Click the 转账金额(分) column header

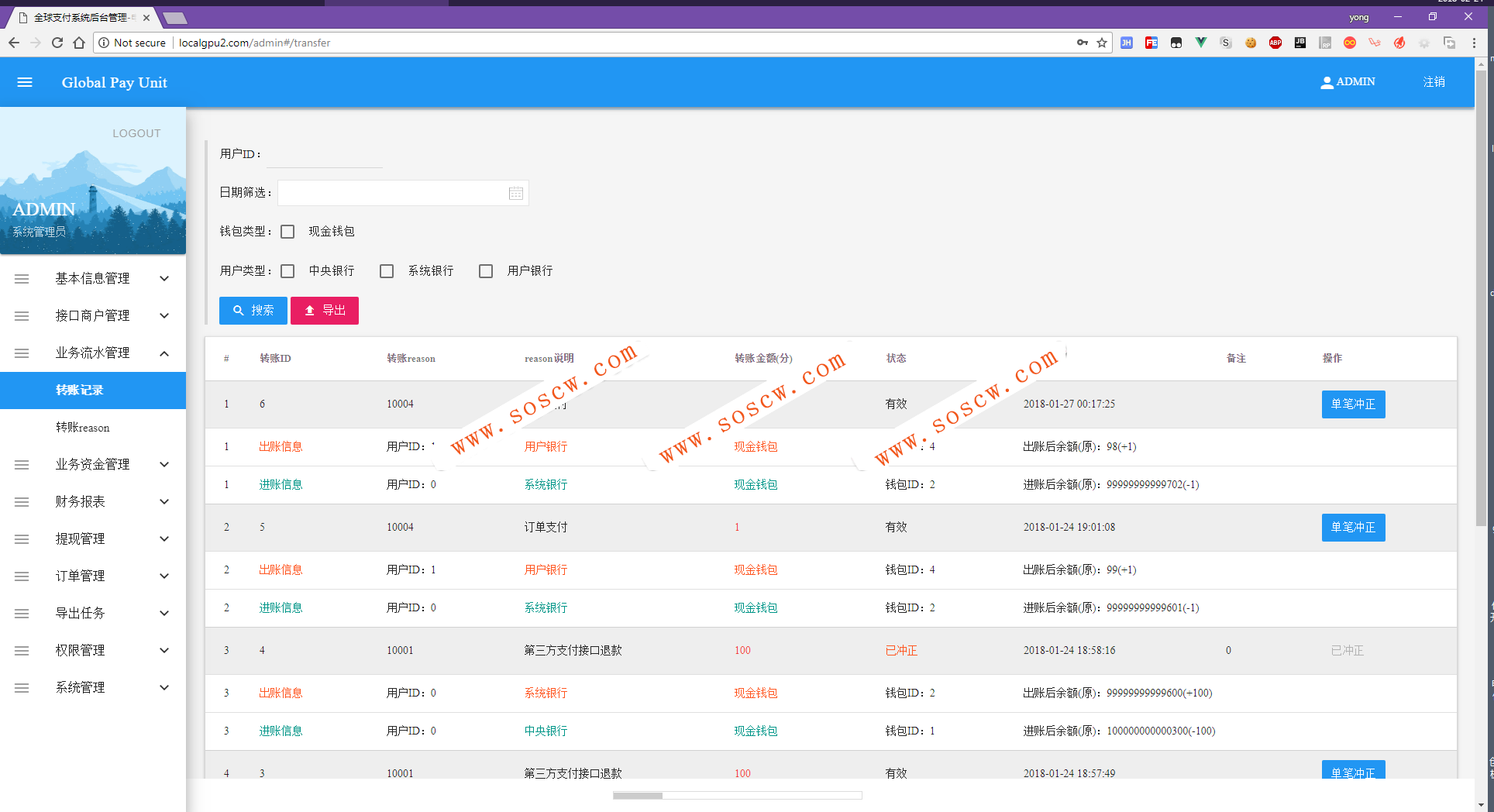[763, 359]
